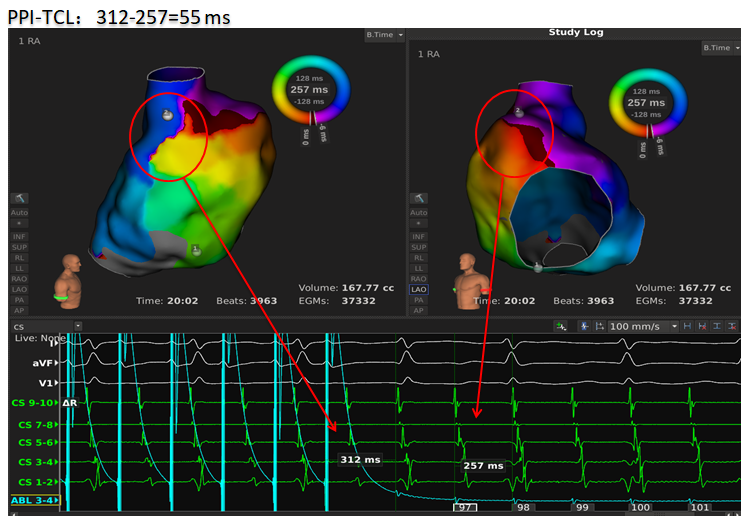Open the B.Time dropdown in right map

[x=718, y=47]
